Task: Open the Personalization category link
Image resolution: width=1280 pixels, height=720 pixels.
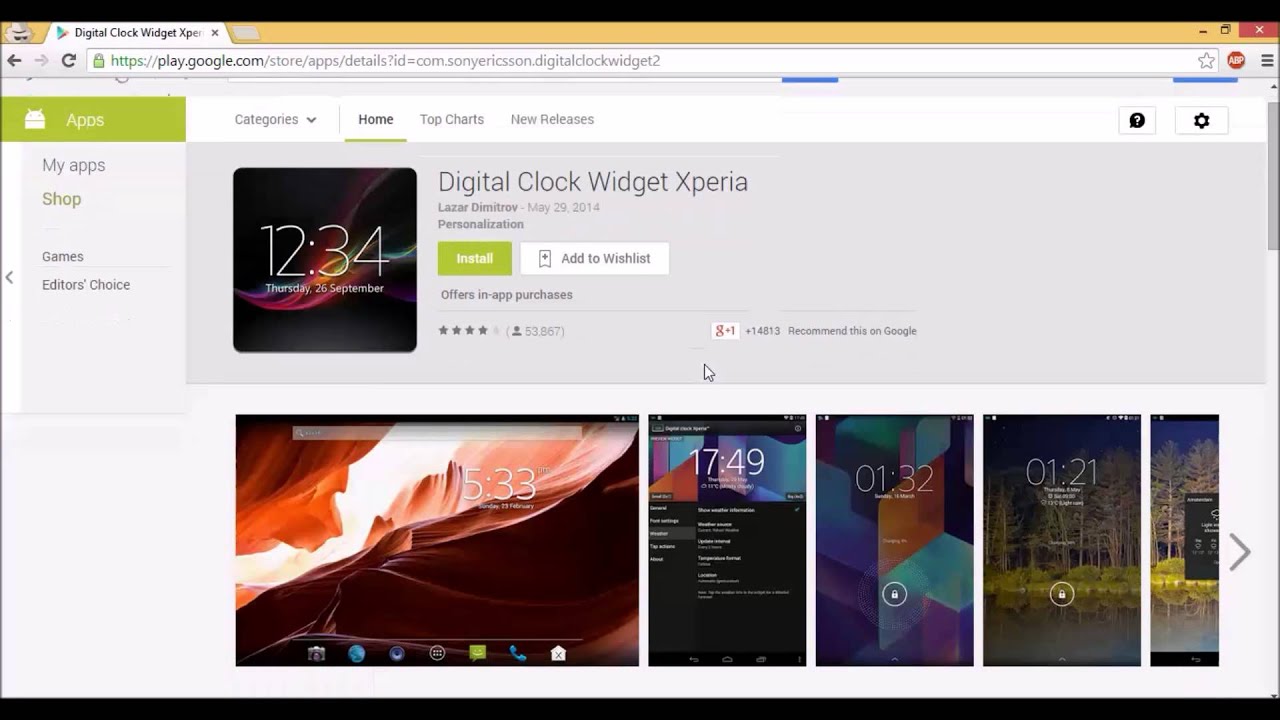Action: [x=481, y=224]
